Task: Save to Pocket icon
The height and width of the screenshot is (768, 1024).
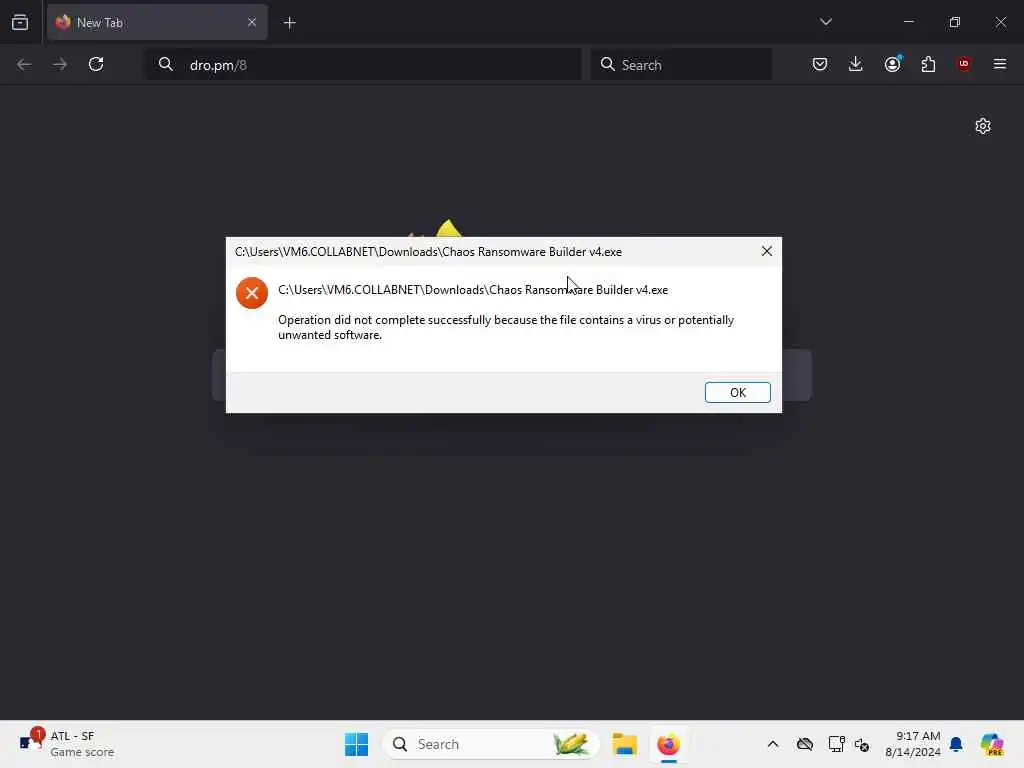Action: click(820, 64)
